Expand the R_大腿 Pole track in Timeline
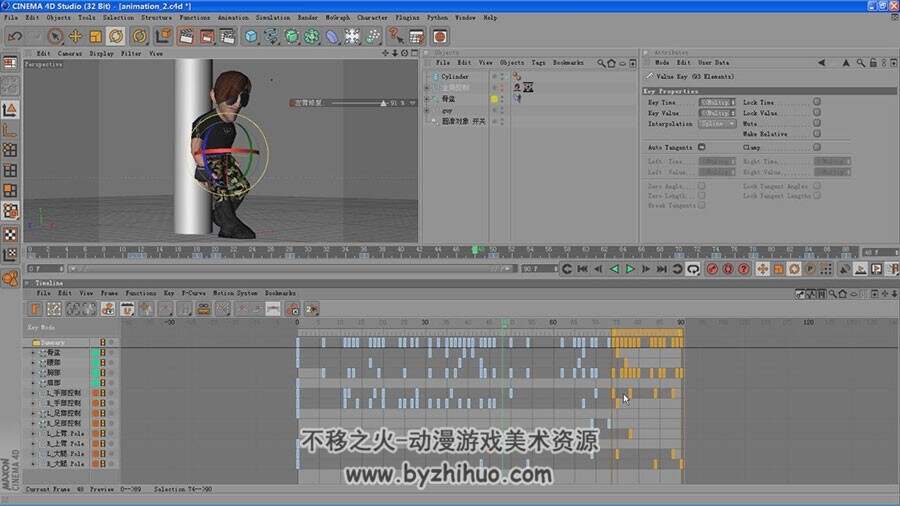This screenshot has height=506, width=900. (33, 464)
